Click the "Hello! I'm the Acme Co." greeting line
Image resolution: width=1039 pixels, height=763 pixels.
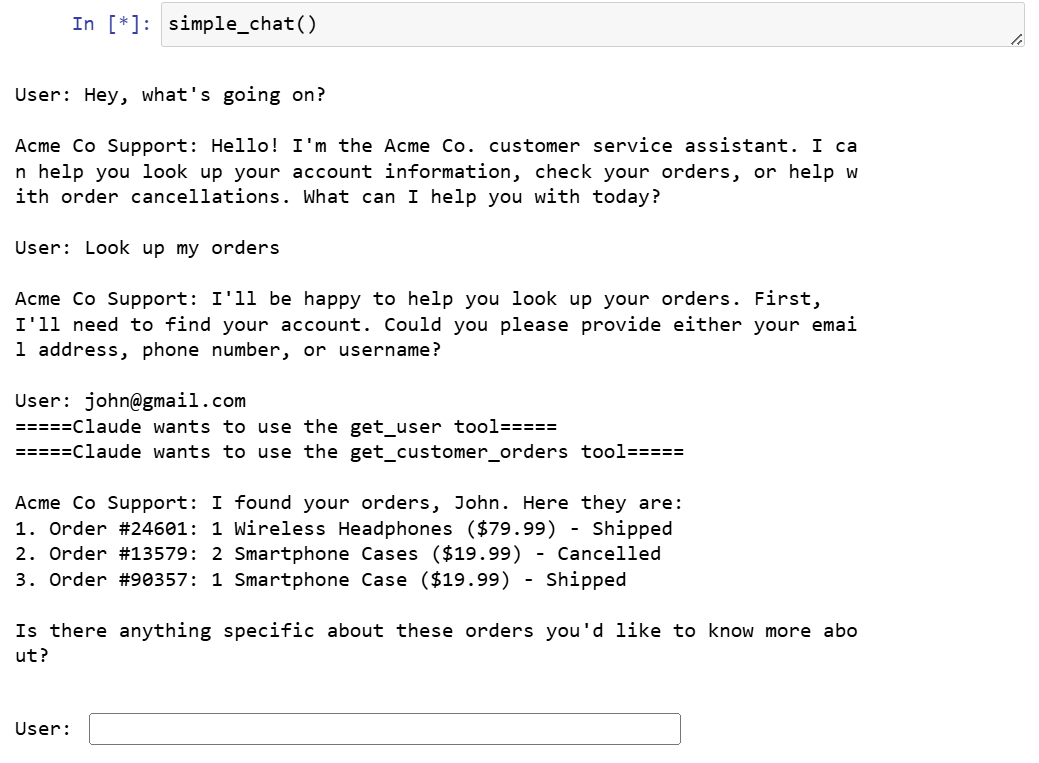tap(436, 146)
